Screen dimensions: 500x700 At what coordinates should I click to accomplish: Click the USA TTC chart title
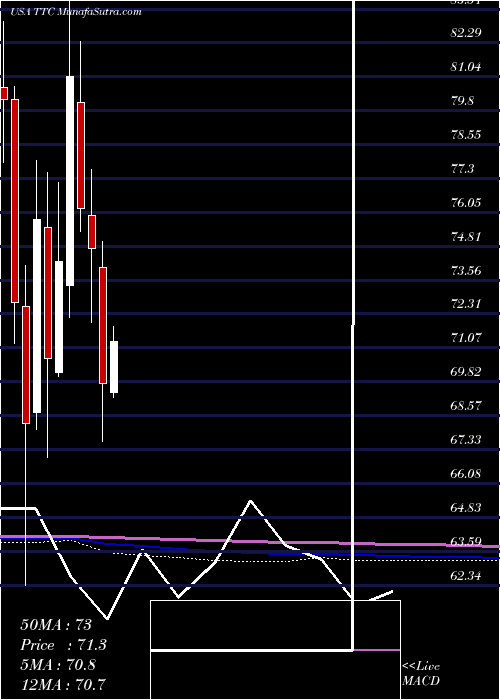coord(75,12)
